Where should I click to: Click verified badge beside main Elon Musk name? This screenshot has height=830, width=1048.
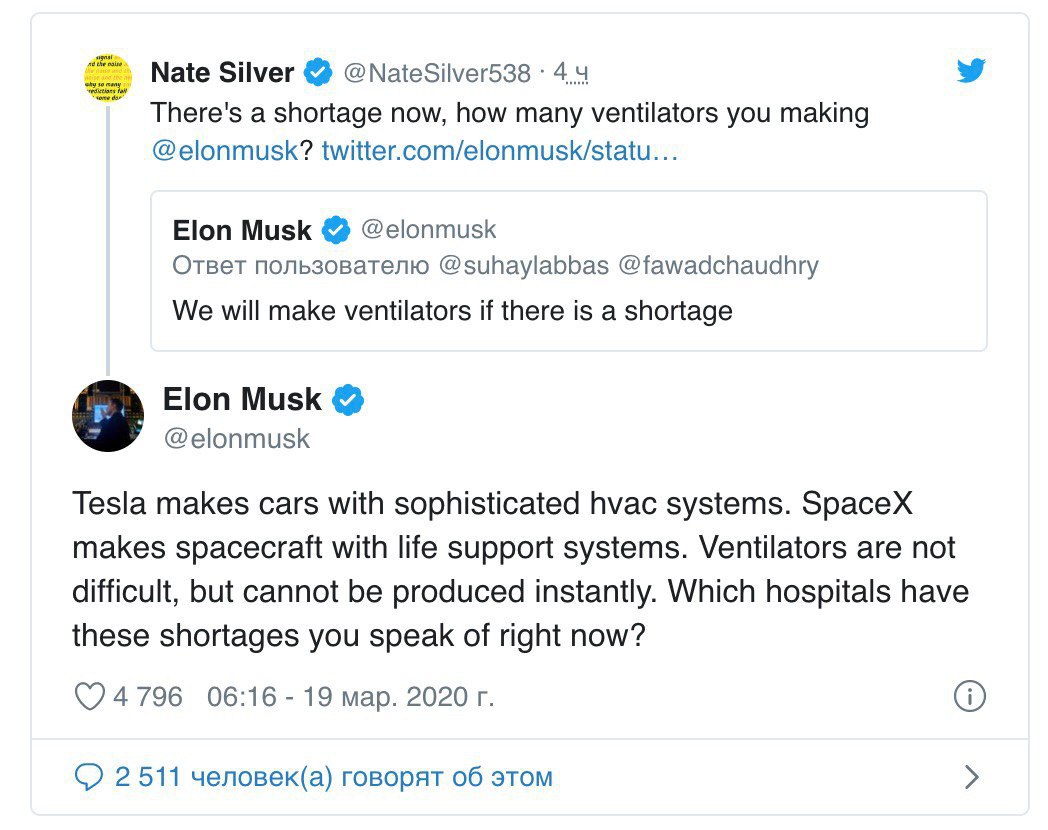pyautogui.click(x=348, y=400)
